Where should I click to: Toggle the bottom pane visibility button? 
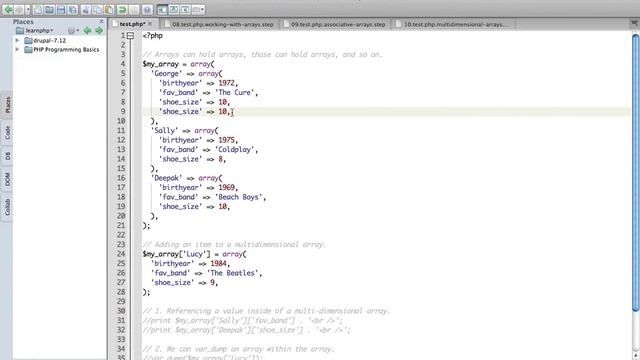point(174,9)
